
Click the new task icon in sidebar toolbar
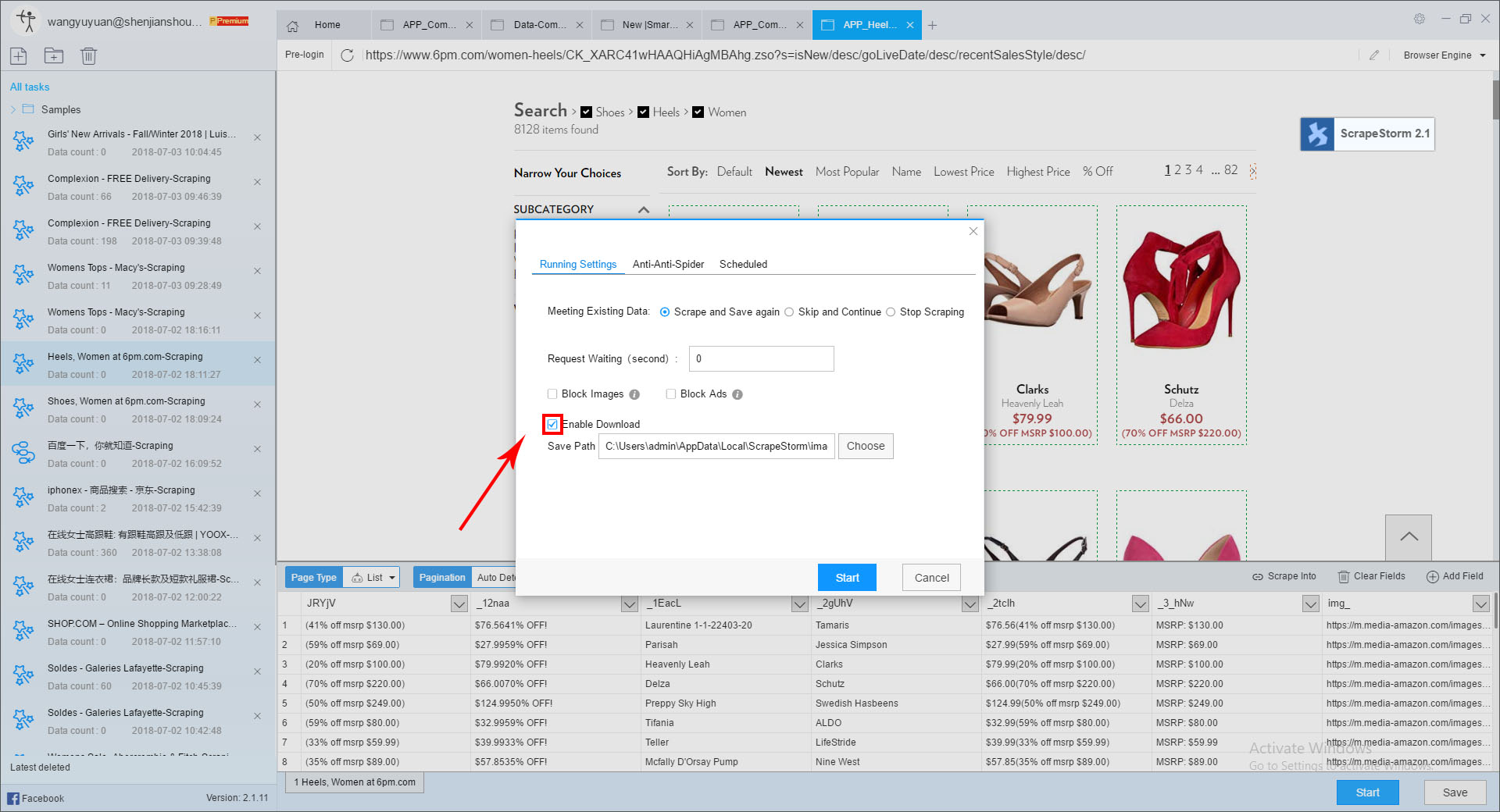(x=18, y=55)
